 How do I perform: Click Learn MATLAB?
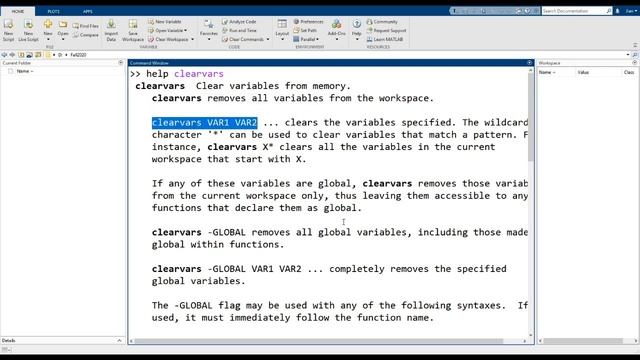[x=385, y=40]
